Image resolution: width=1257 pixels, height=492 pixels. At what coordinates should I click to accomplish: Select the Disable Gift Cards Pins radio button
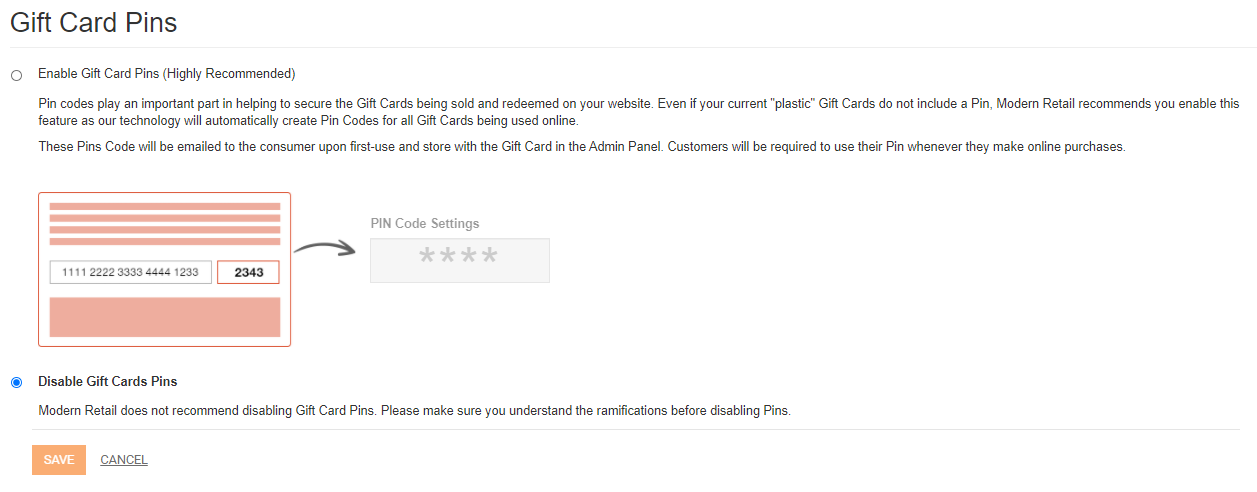tap(16, 383)
